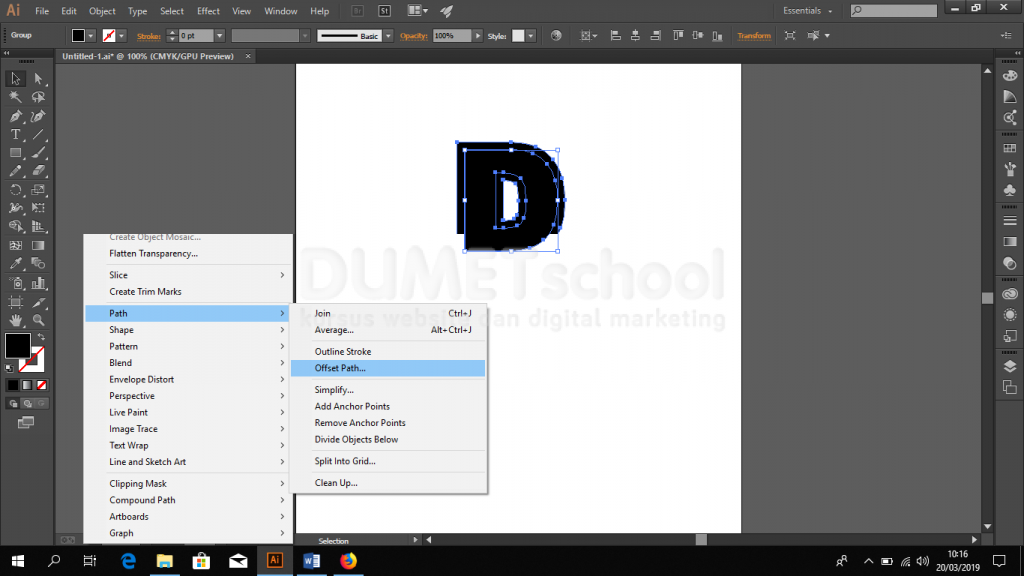1024x576 pixels.
Task: Select the Eraser tool
Action: [x=39, y=171]
